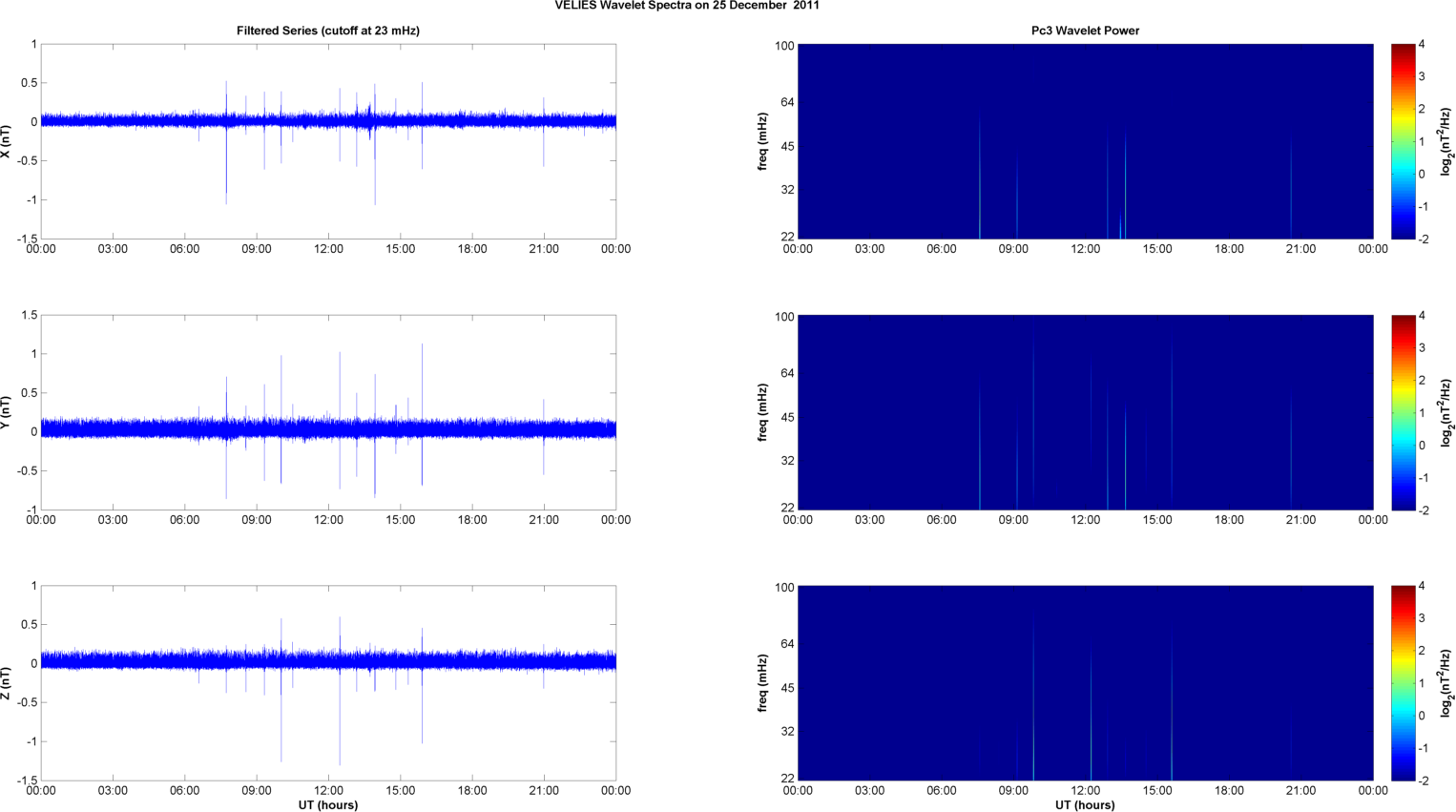Click the 'Y (nT)' axis label
Image resolution: width=1456 pixels, height=812 pixels.
click(7, 412)
